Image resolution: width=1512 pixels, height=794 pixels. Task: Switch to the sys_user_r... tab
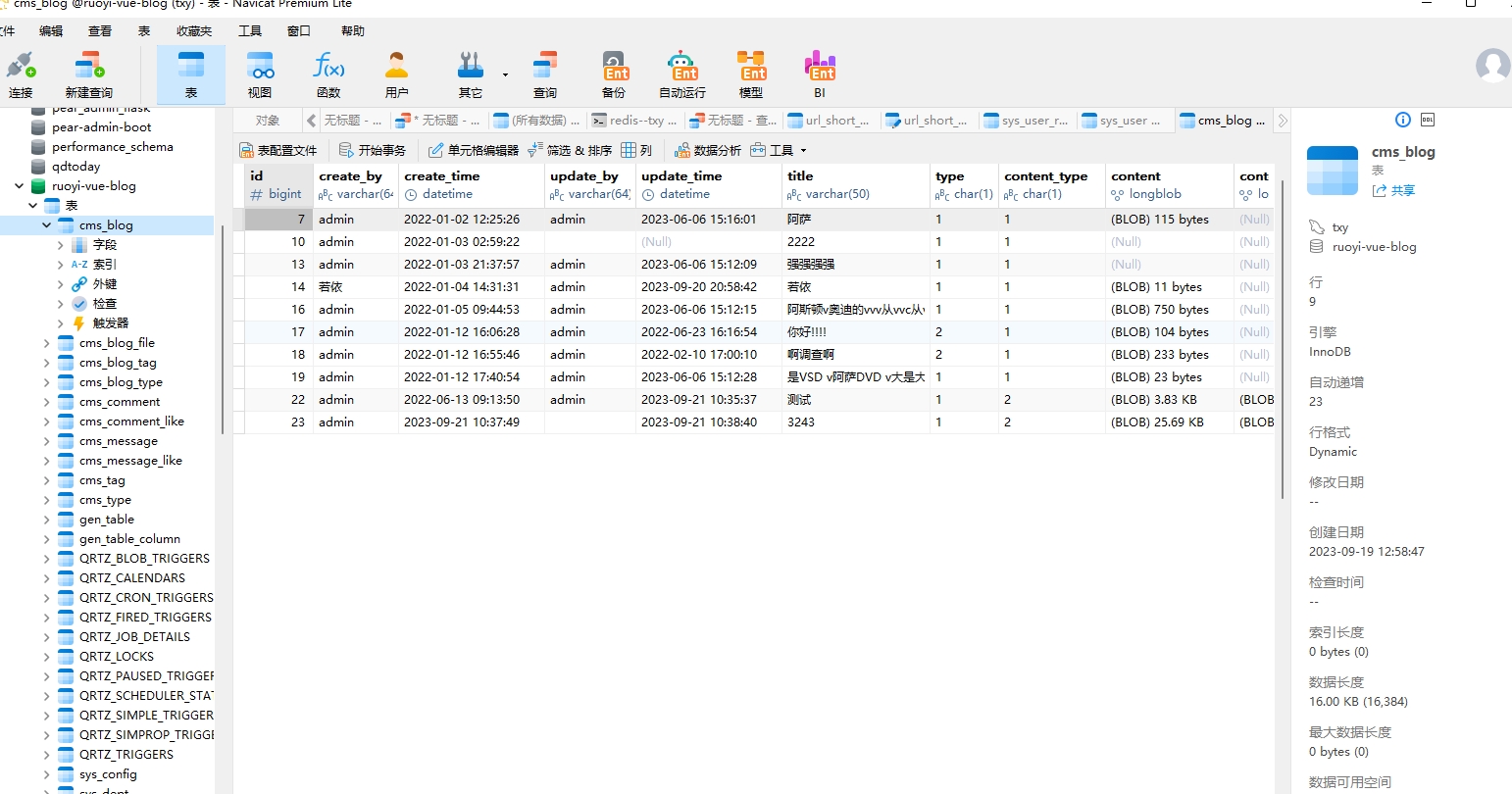pos(1027,121)
